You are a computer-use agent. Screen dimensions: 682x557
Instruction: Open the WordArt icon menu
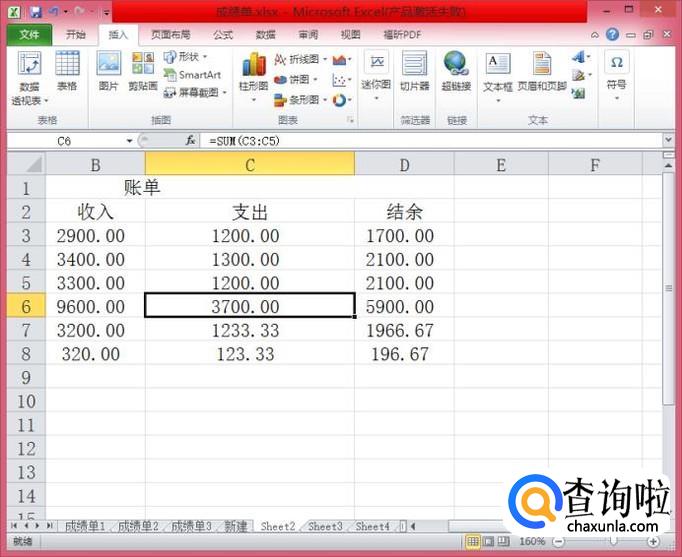click(581, 57)
